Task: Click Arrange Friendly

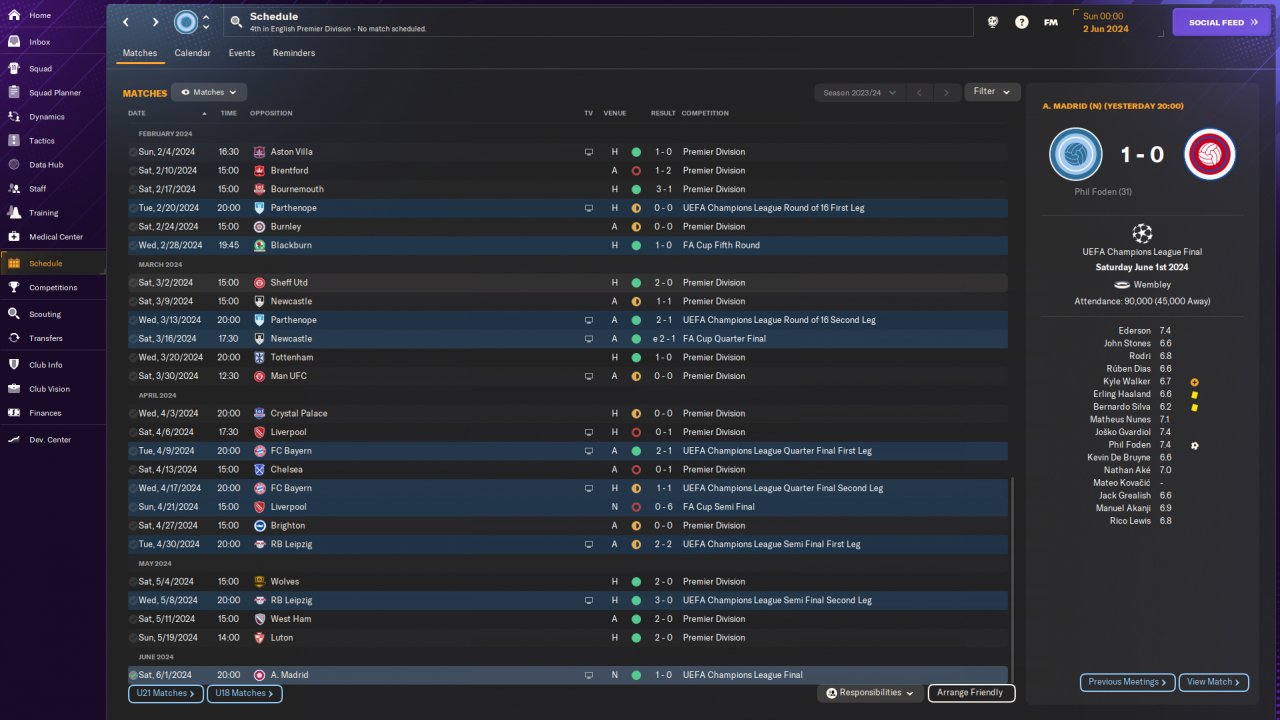Action: [x=971, y=693]
